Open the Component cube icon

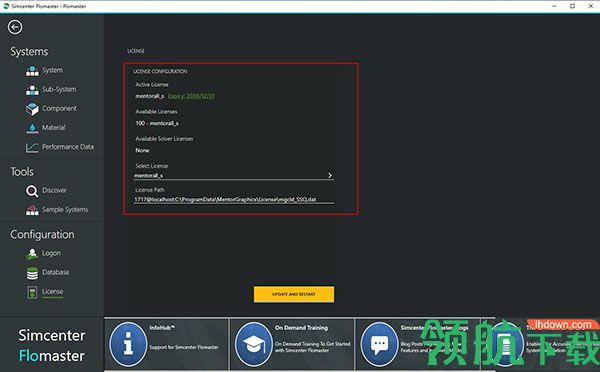pos(32,109)
